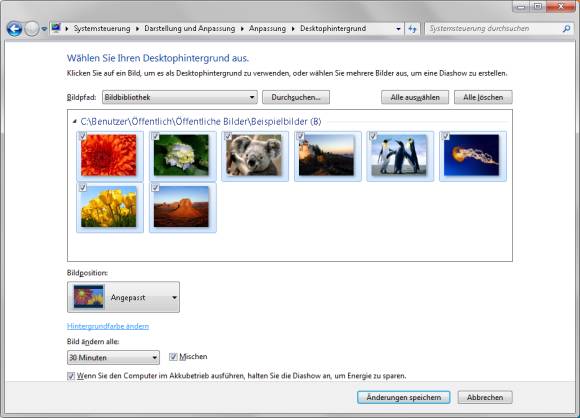Toggle the Mischen shuffle checkbox
The height and width of the screenshot is (418, 580).
173,357
